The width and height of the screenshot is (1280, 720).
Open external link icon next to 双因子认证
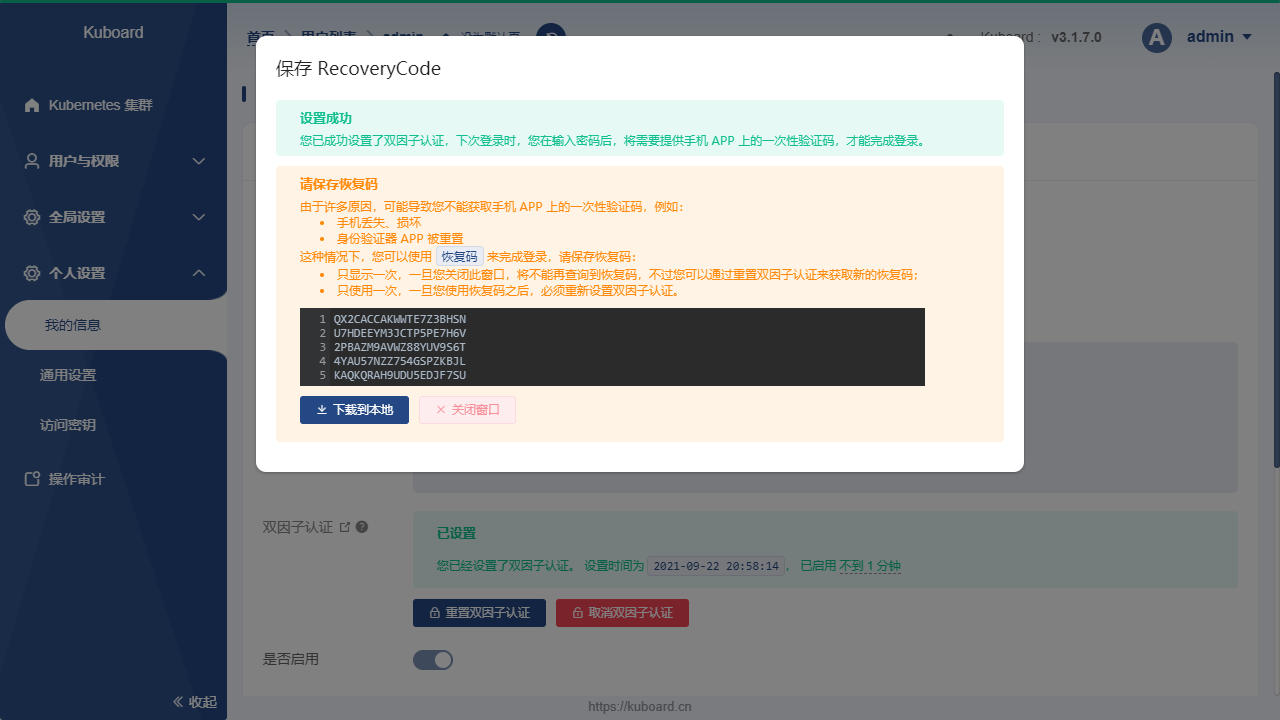[x=345, y=527]
